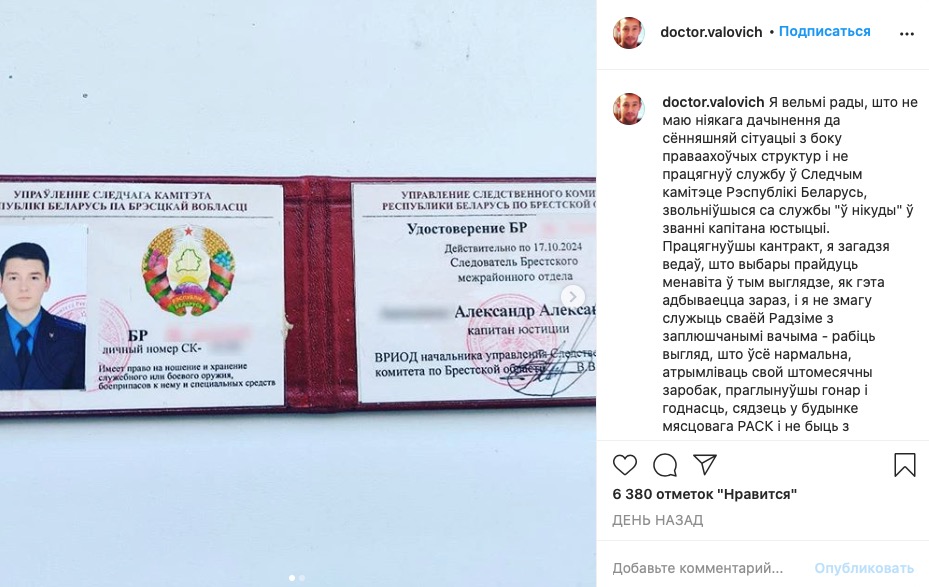Click the Опубликовать publish button
Viewport: 929px width, 587px height.
pyautogui.click(x=864, y=568)
